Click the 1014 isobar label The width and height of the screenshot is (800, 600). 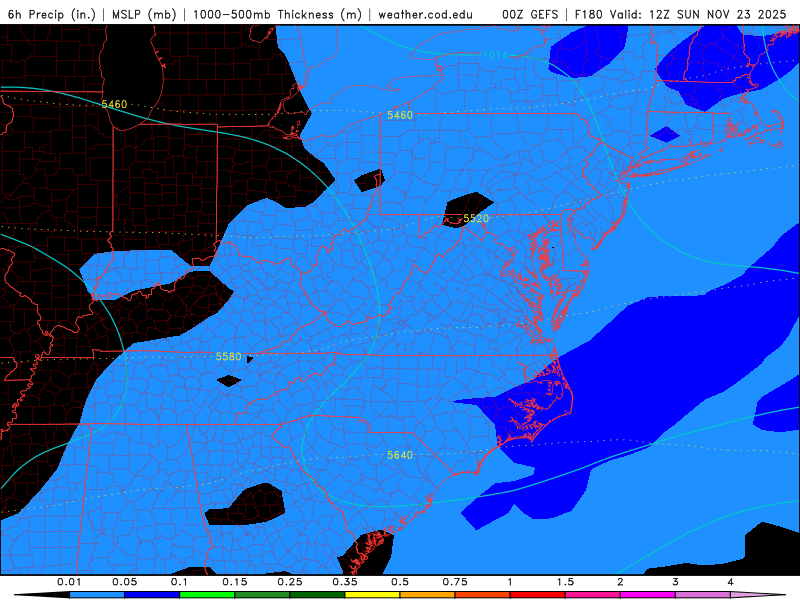[495, 55]
